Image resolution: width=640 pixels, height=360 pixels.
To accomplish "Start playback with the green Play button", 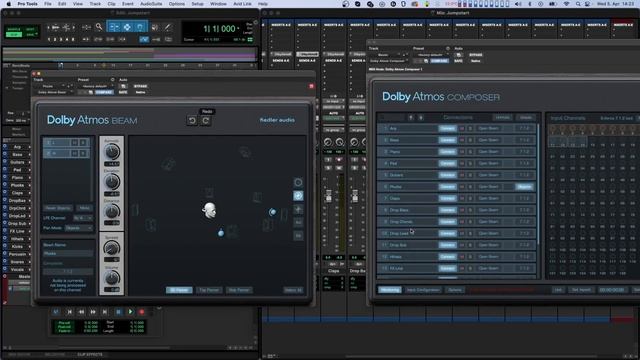I will click(130, 312).
